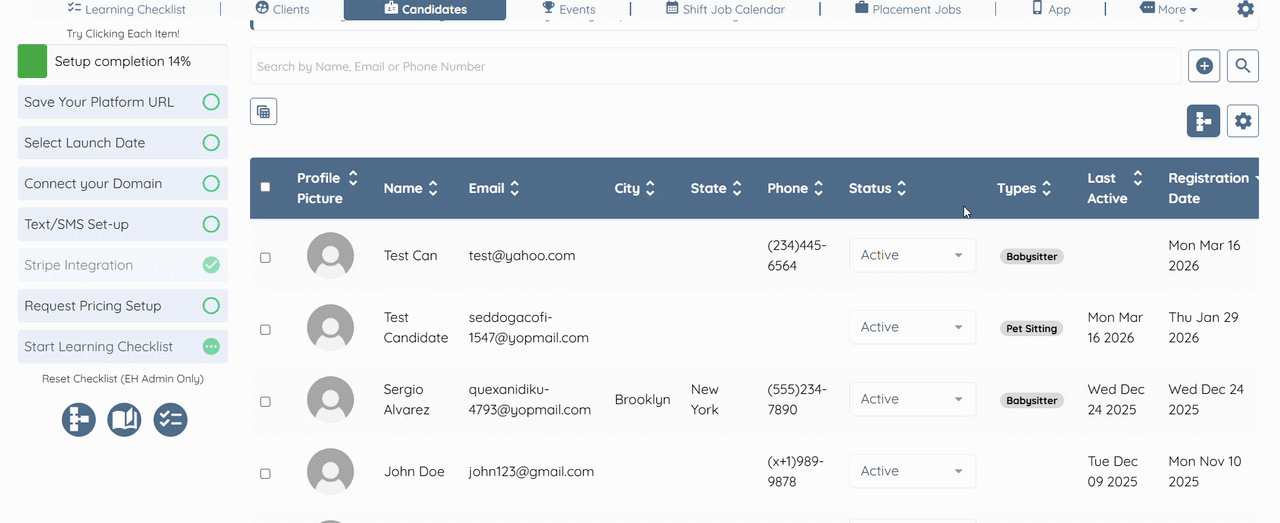Open Test Candidate's Active status dropdown
This screenshot has width=1280, height=523.
pos(912,327)
